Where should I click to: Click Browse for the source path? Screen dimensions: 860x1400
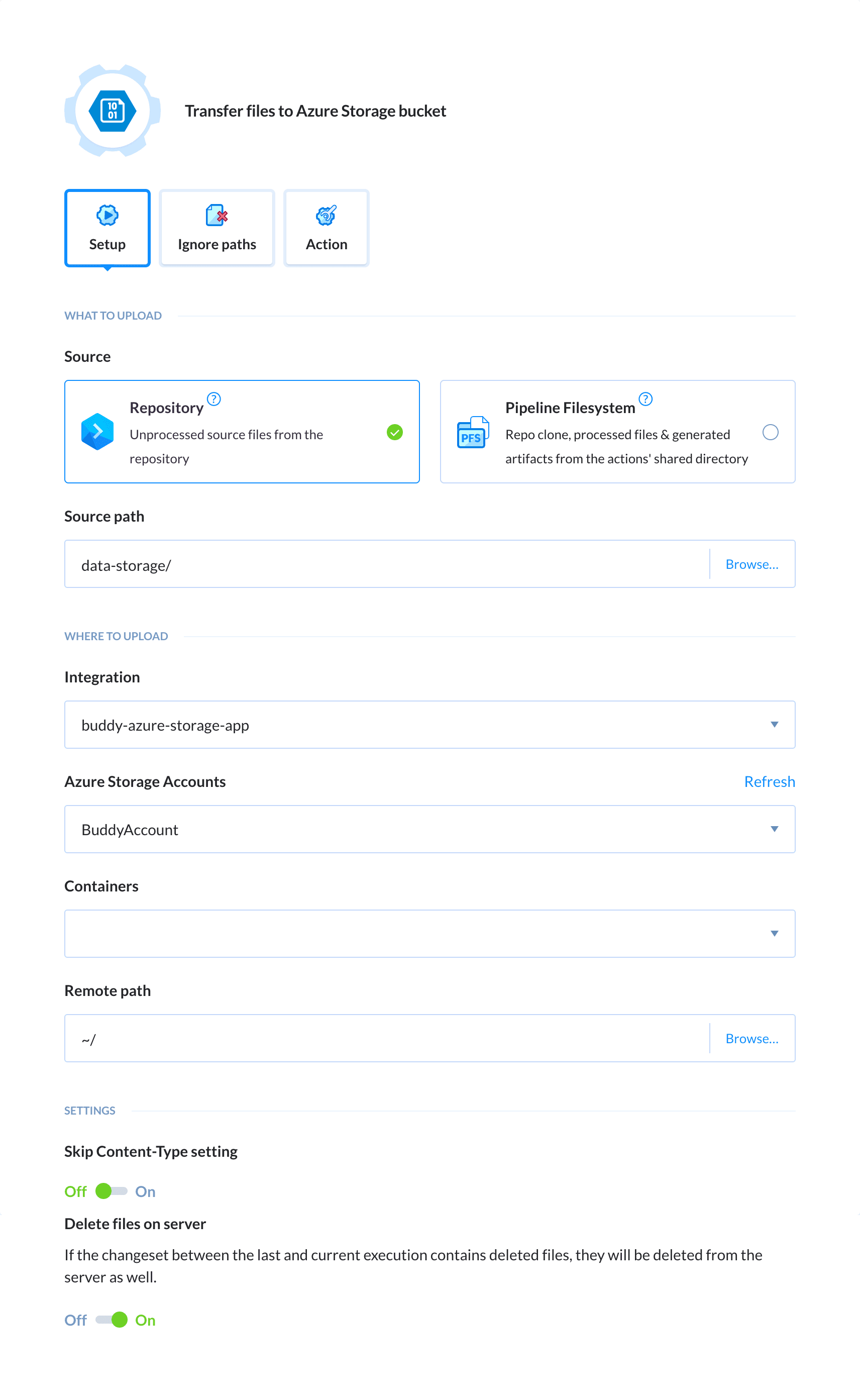tap(752, 564)
